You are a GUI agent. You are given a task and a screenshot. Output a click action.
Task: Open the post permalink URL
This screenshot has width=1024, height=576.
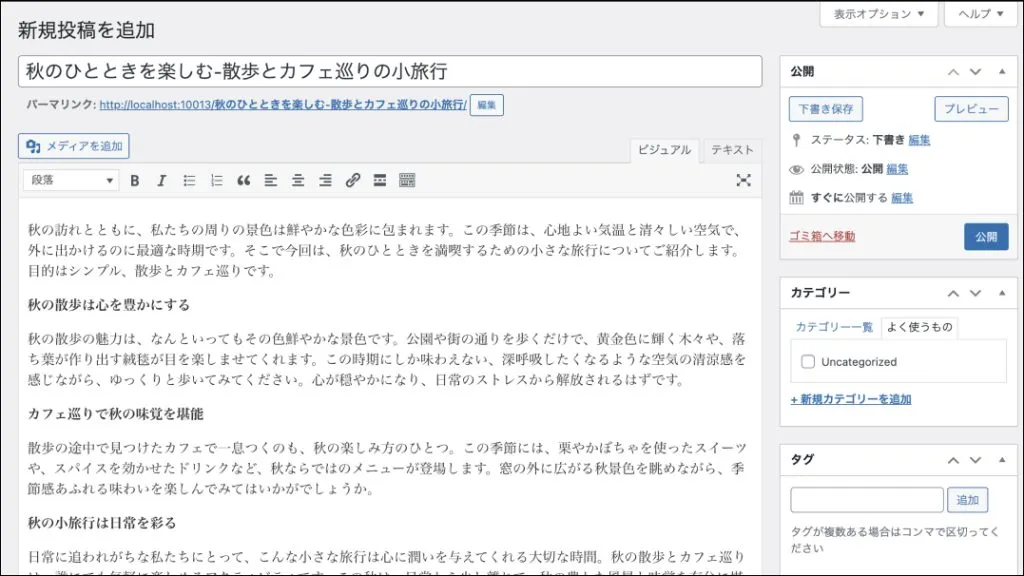click(x=283, y=104)
